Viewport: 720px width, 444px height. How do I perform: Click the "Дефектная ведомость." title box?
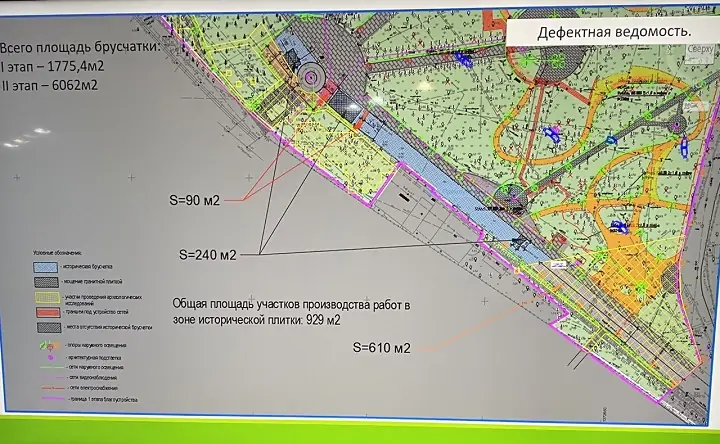pos(613,32)
